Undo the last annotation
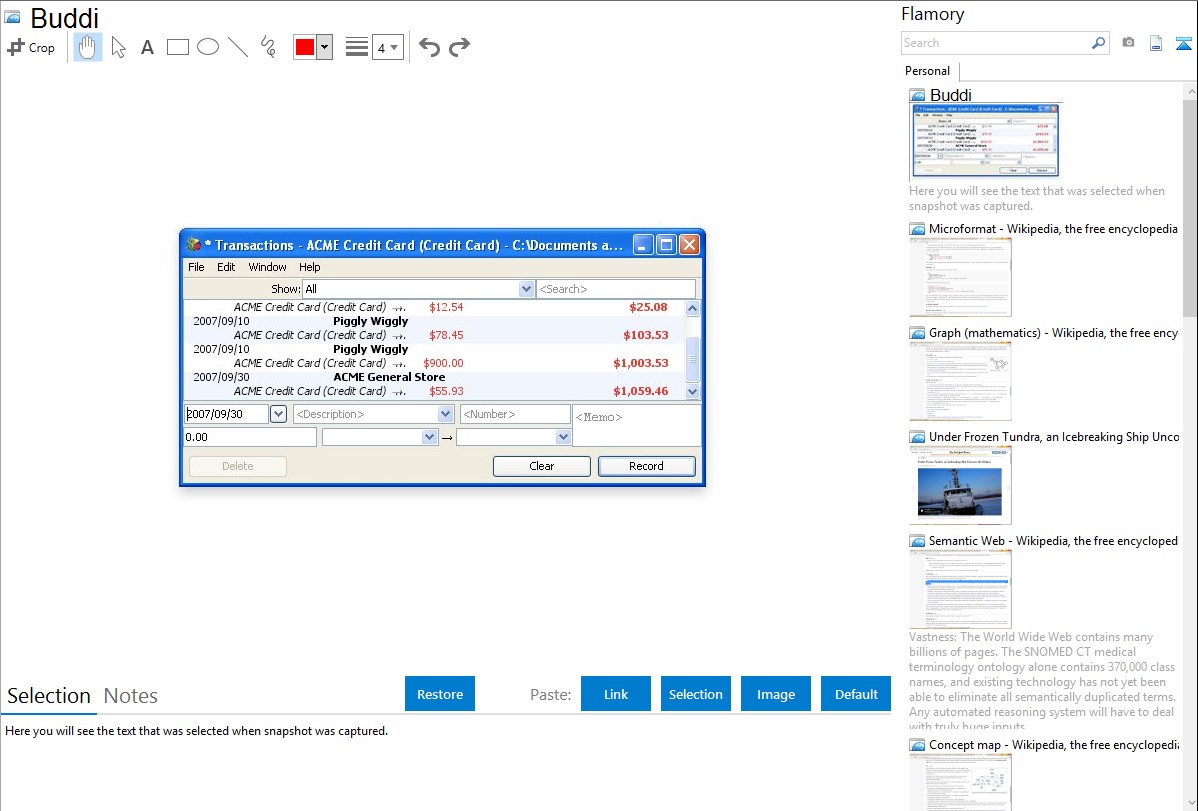 point(429,47)
